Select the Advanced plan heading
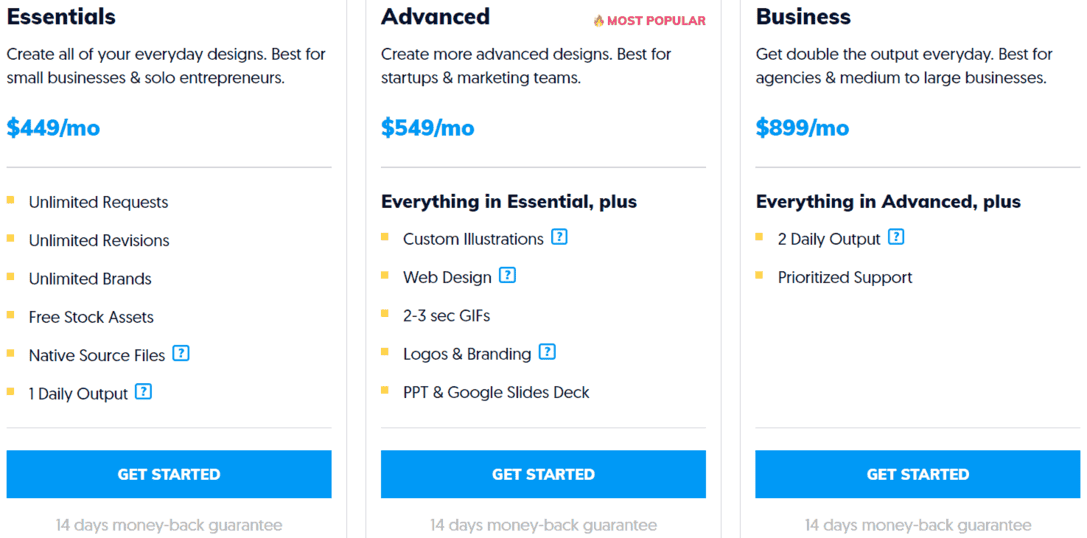 point(435,16)
